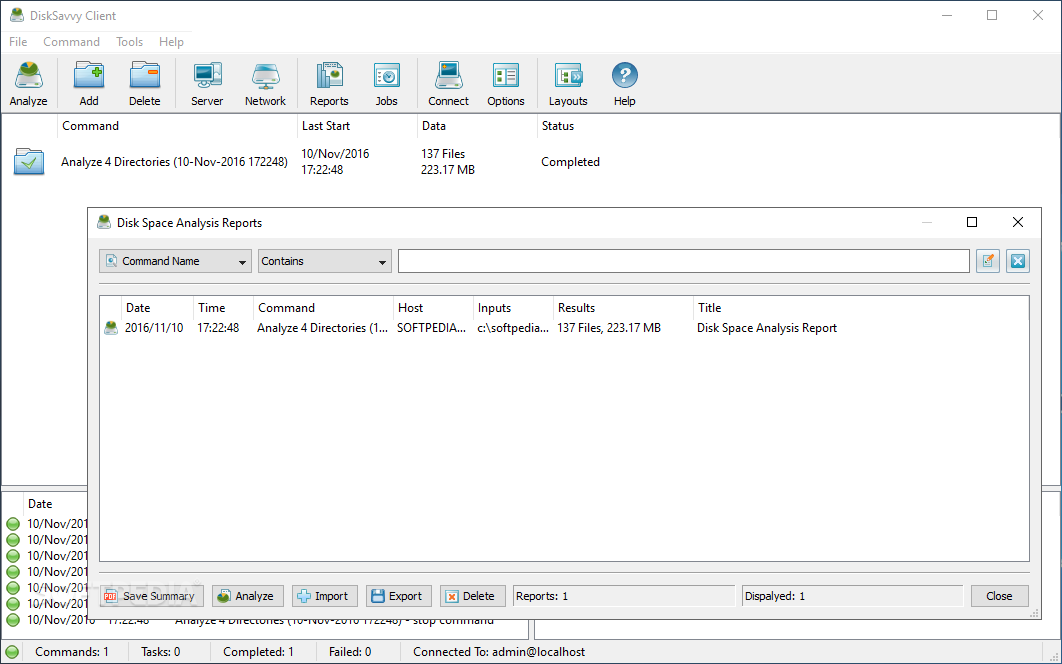1062x664 pixels.
Task: Click the Completed status text in main window
Action: pyautogui.click(x=570, y=162)
